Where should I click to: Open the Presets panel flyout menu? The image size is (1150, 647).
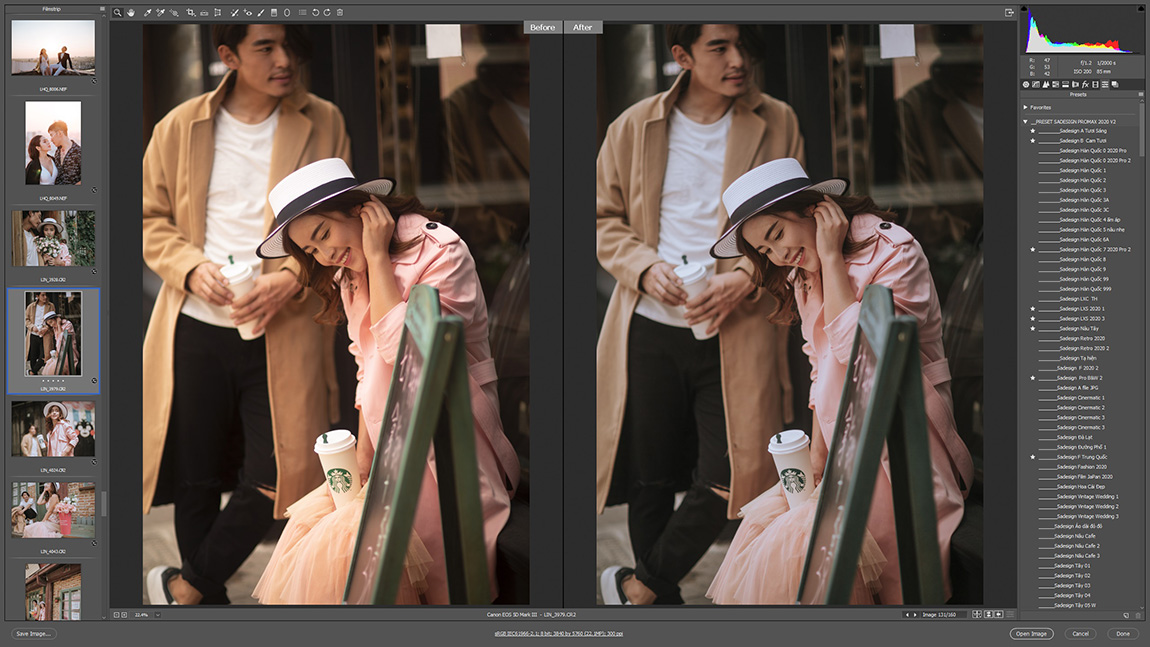[x=1140, y=94]
